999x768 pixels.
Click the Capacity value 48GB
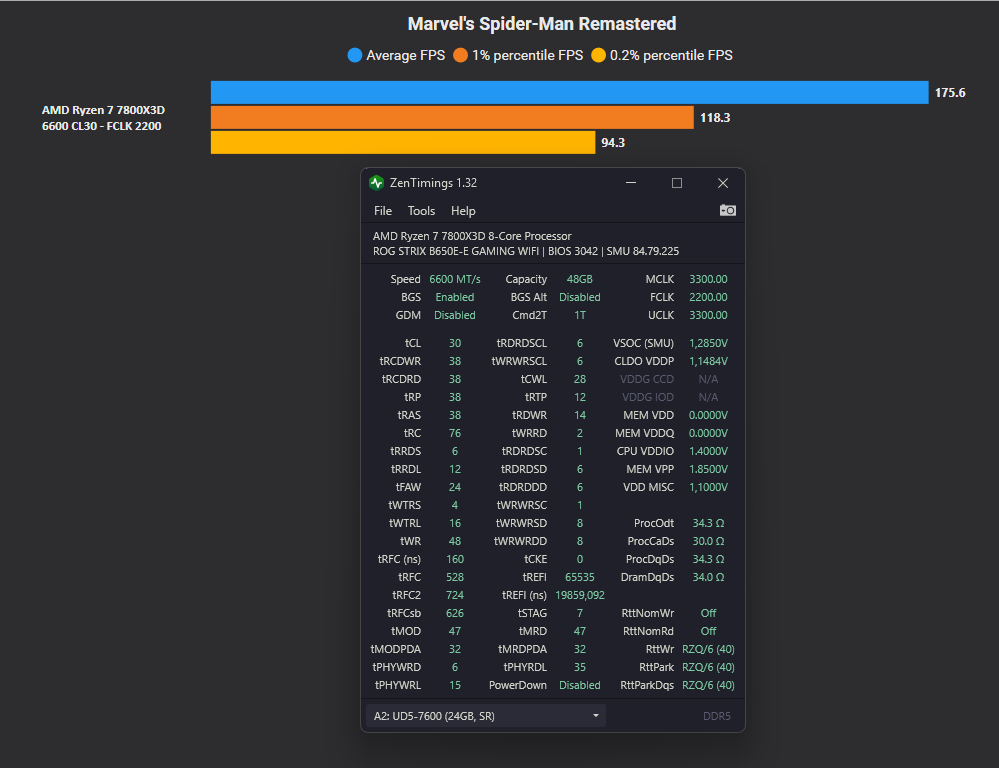(580, 279)
